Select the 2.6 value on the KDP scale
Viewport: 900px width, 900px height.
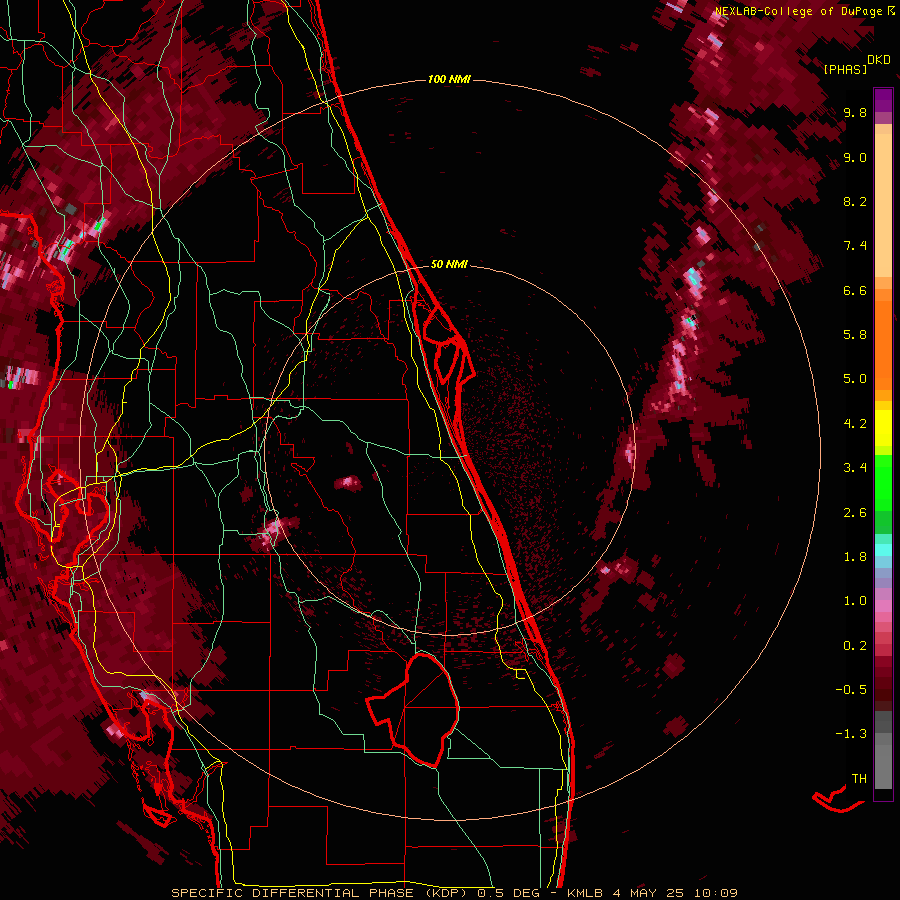pos(855,513)
